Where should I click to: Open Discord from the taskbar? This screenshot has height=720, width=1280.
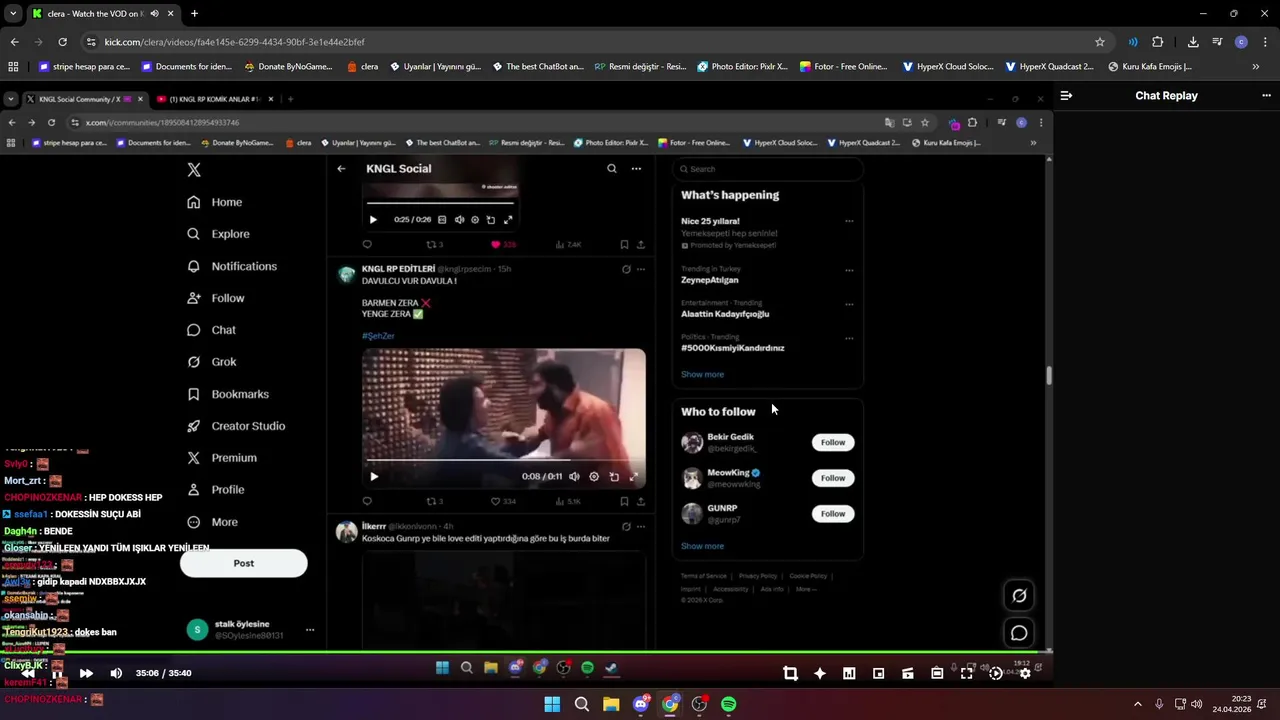coord(641,704)
